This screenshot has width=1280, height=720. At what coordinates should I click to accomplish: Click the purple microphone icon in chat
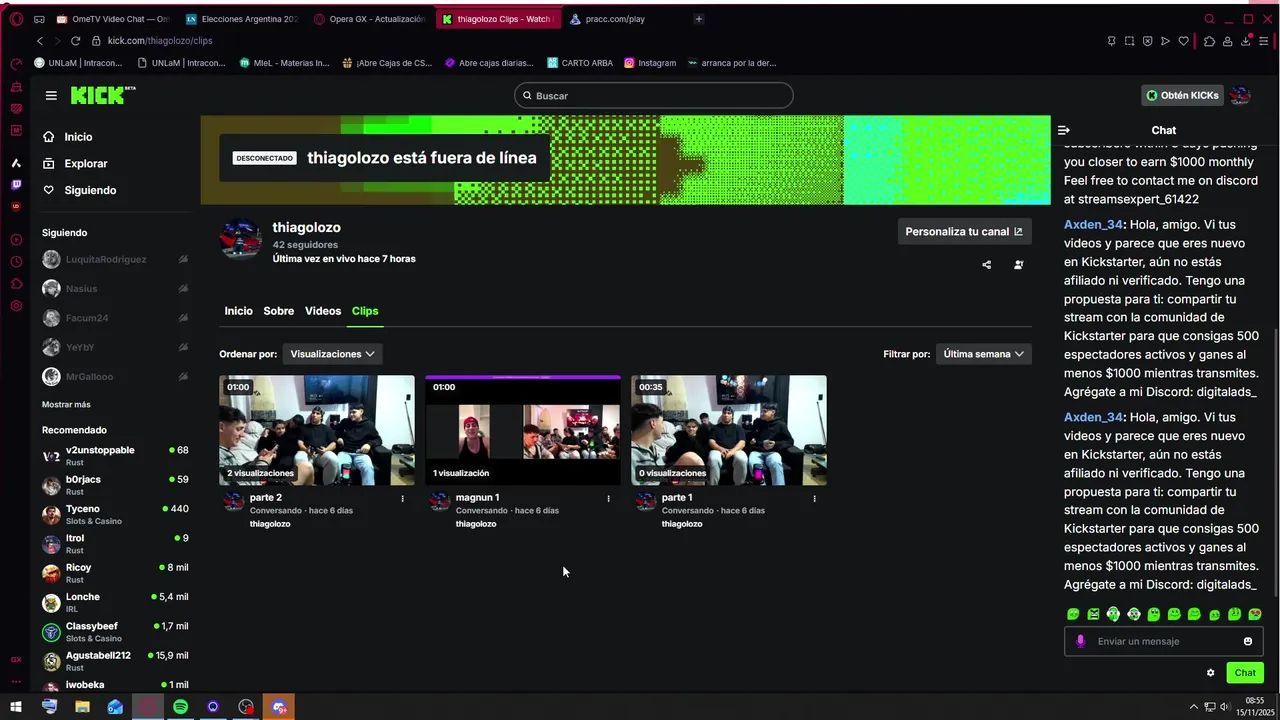click(1080, 641)
